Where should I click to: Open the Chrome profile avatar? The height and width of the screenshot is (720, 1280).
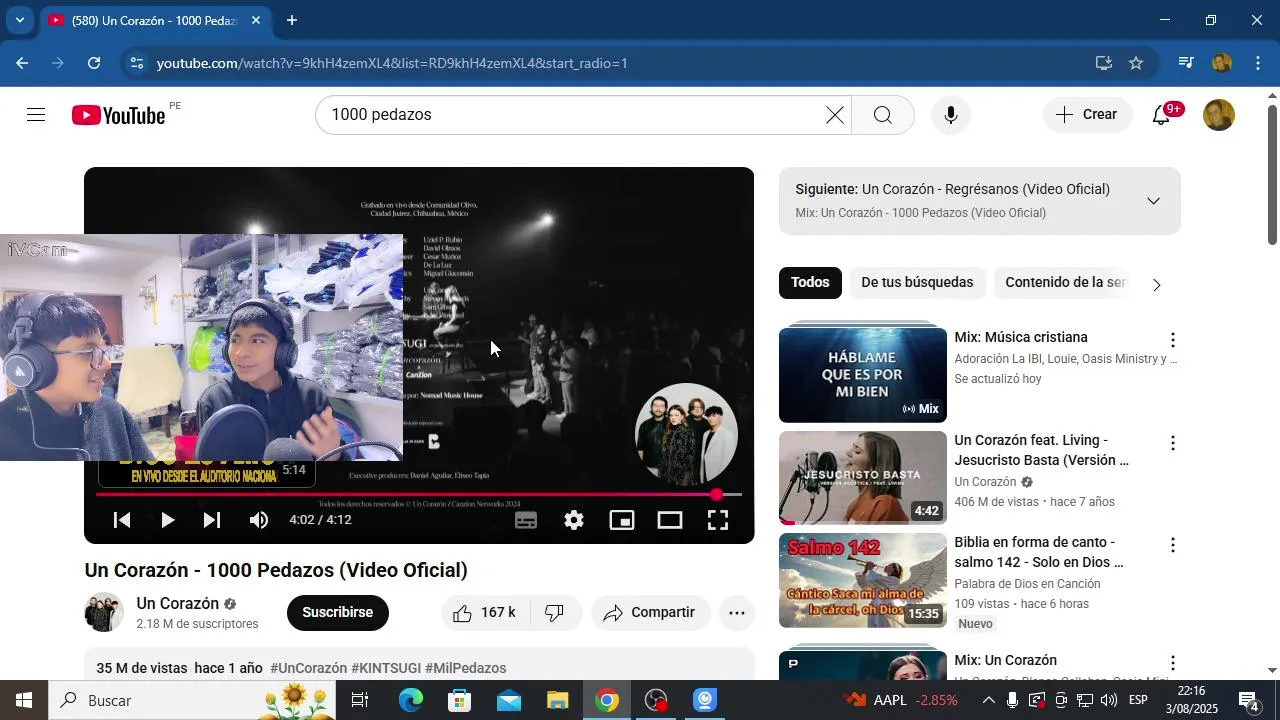tap(1222, 63)
